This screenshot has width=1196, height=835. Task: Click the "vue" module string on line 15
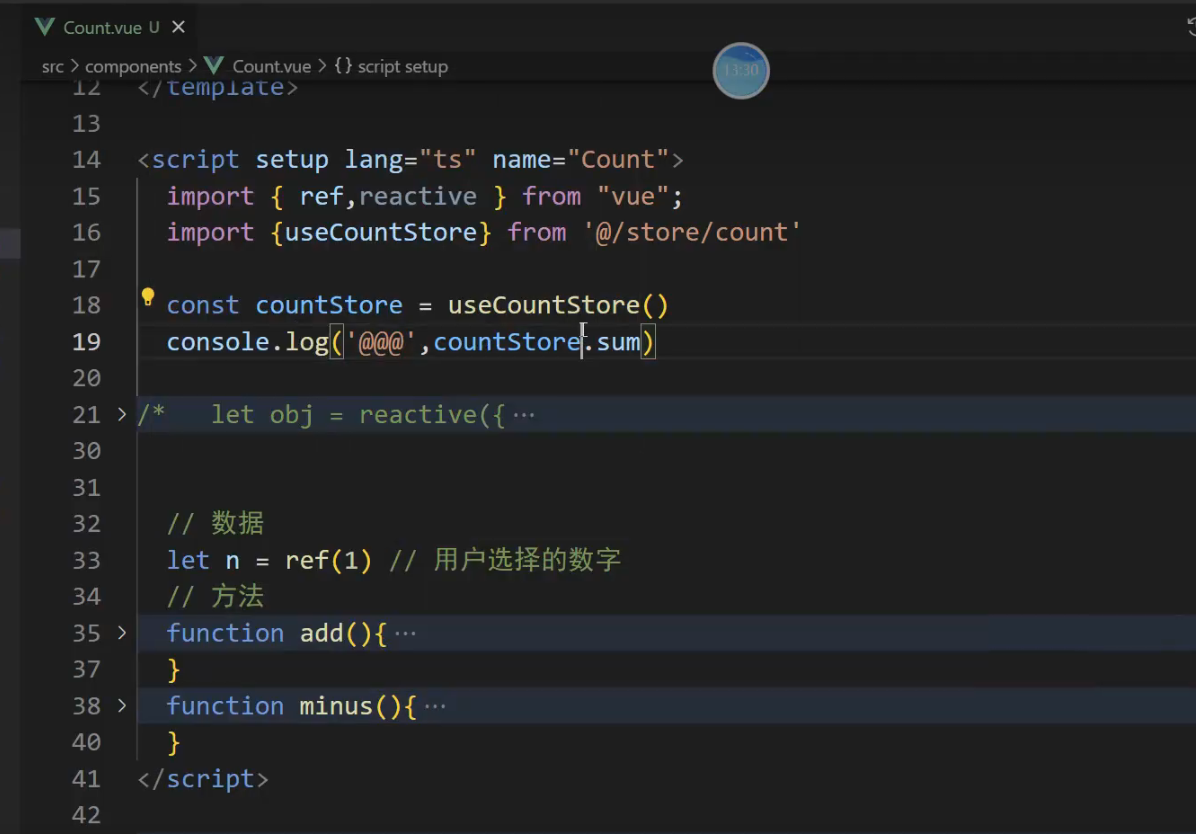633,196
